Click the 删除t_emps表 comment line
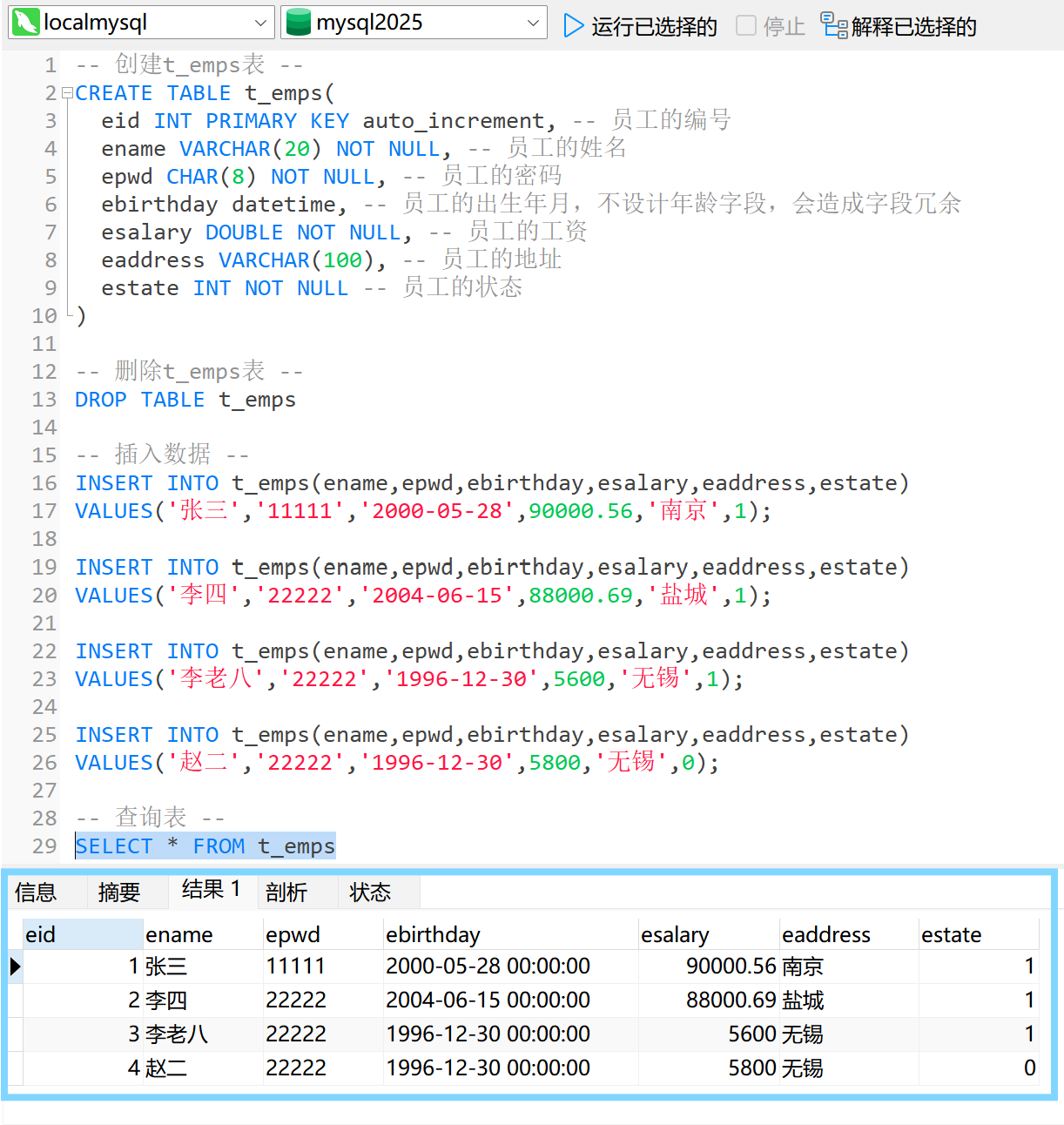This screenshot has height=1125, width=1064. coord(189,372)
